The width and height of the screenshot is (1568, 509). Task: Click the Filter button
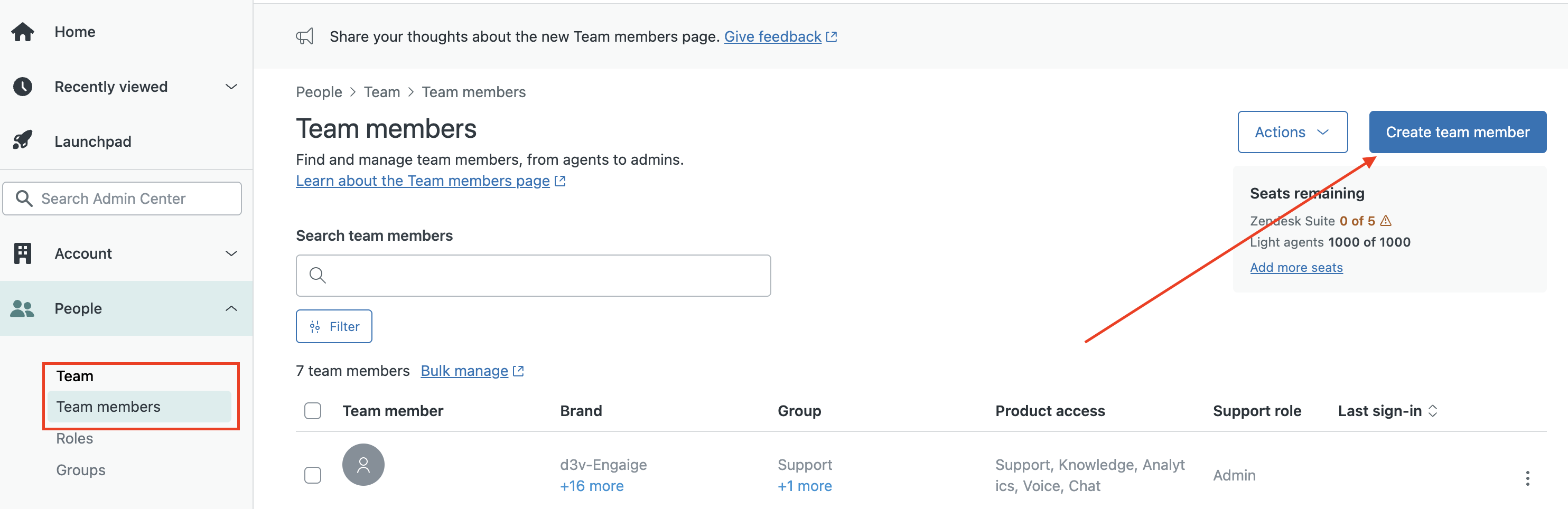point(333,326)
